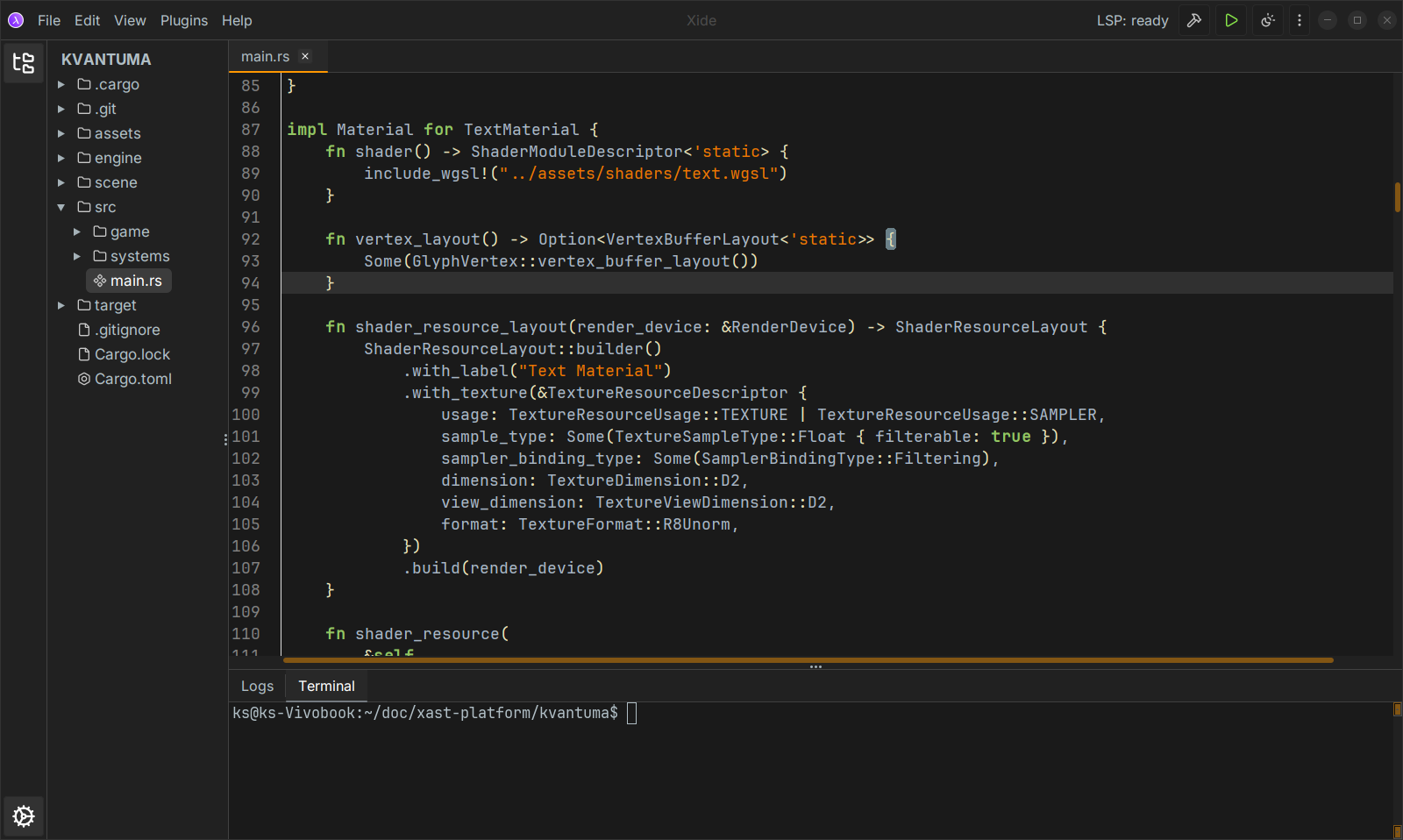
Task: Collapse the src folder
Action: (61, 207)
